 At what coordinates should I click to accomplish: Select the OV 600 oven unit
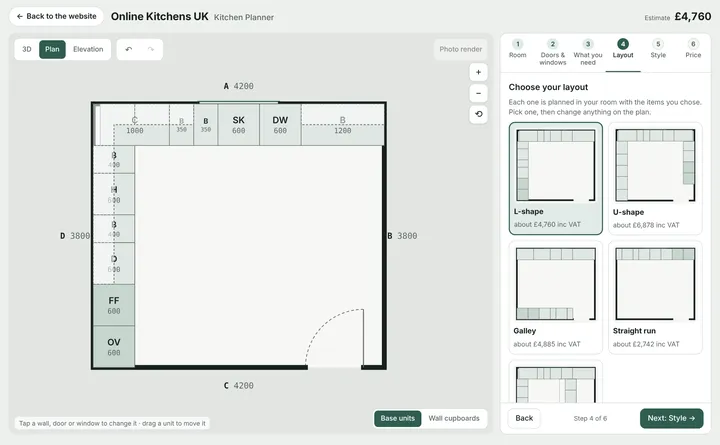[x=114, y=347]
